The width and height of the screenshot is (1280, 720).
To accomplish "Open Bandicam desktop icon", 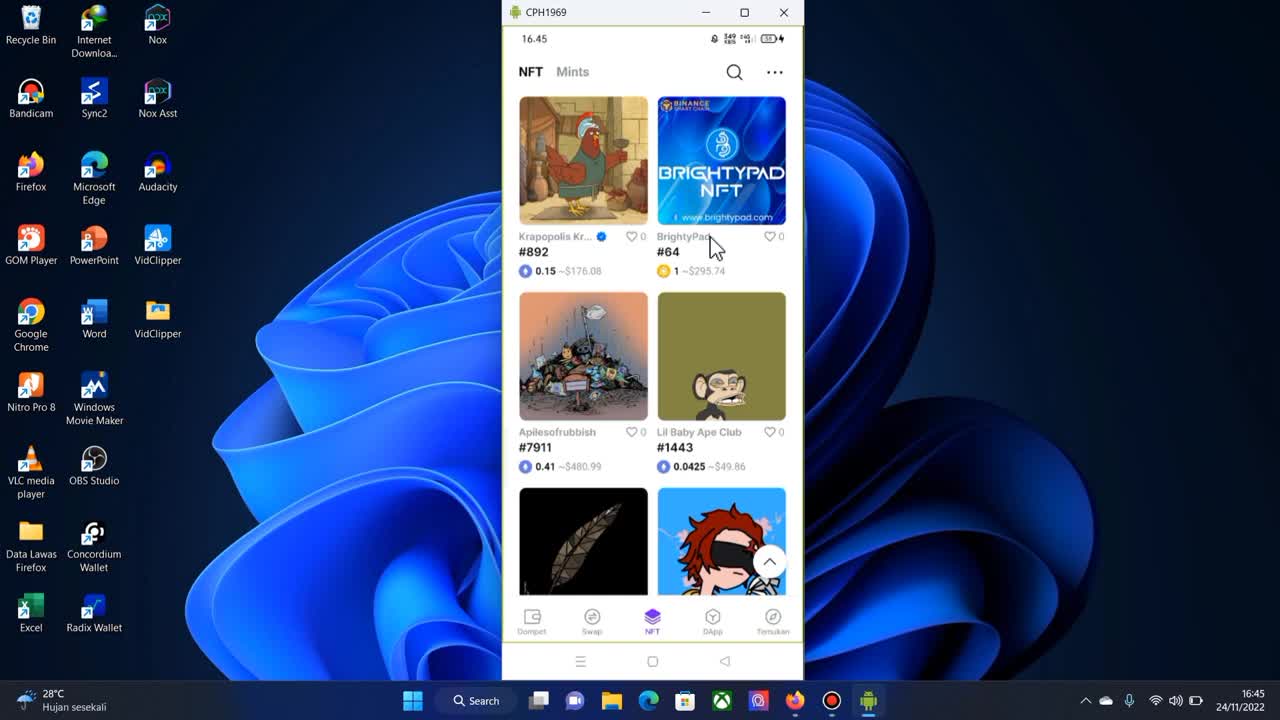I will (31, 99).
